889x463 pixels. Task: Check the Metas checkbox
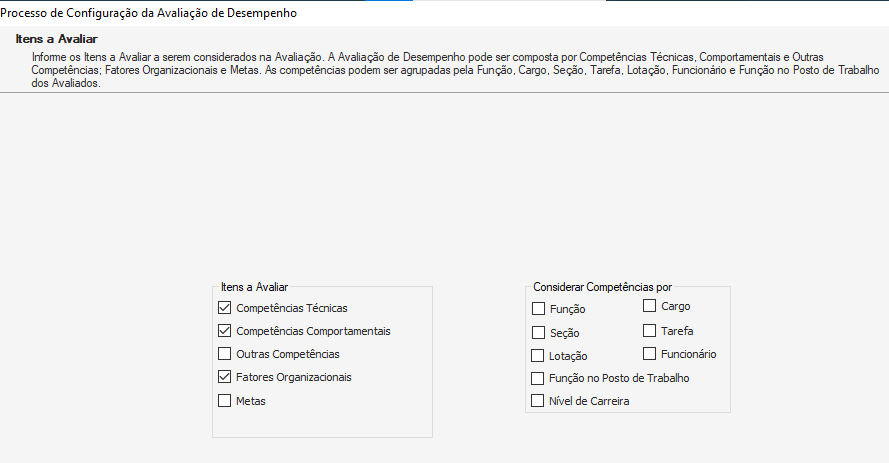point(224,401)
